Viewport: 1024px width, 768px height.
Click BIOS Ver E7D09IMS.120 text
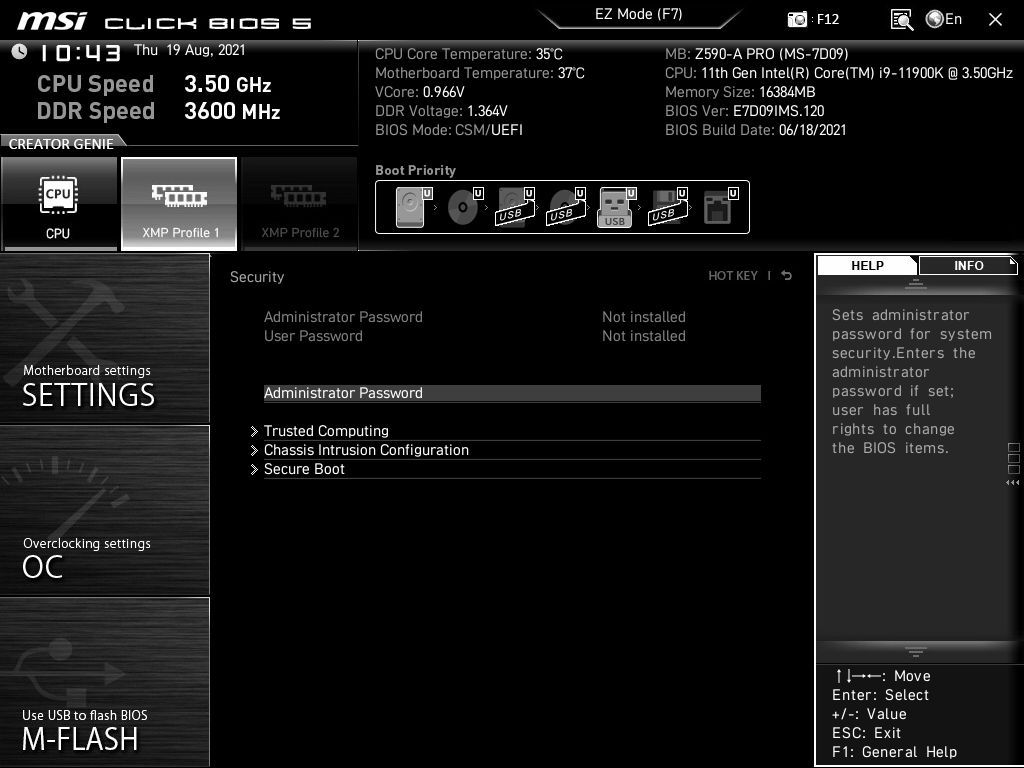tap(744, 111)
